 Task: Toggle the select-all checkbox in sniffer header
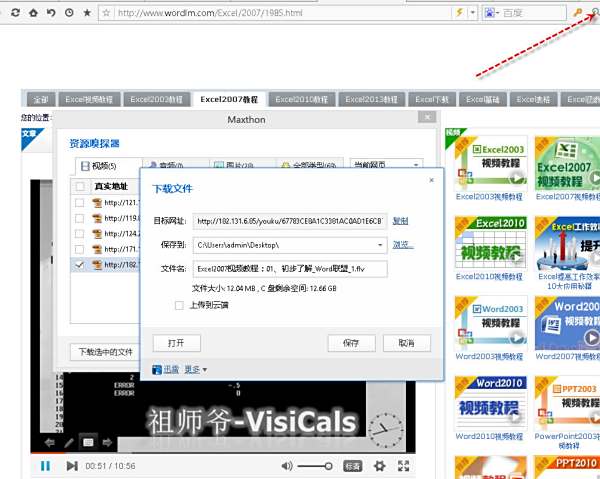click(80, 186)
